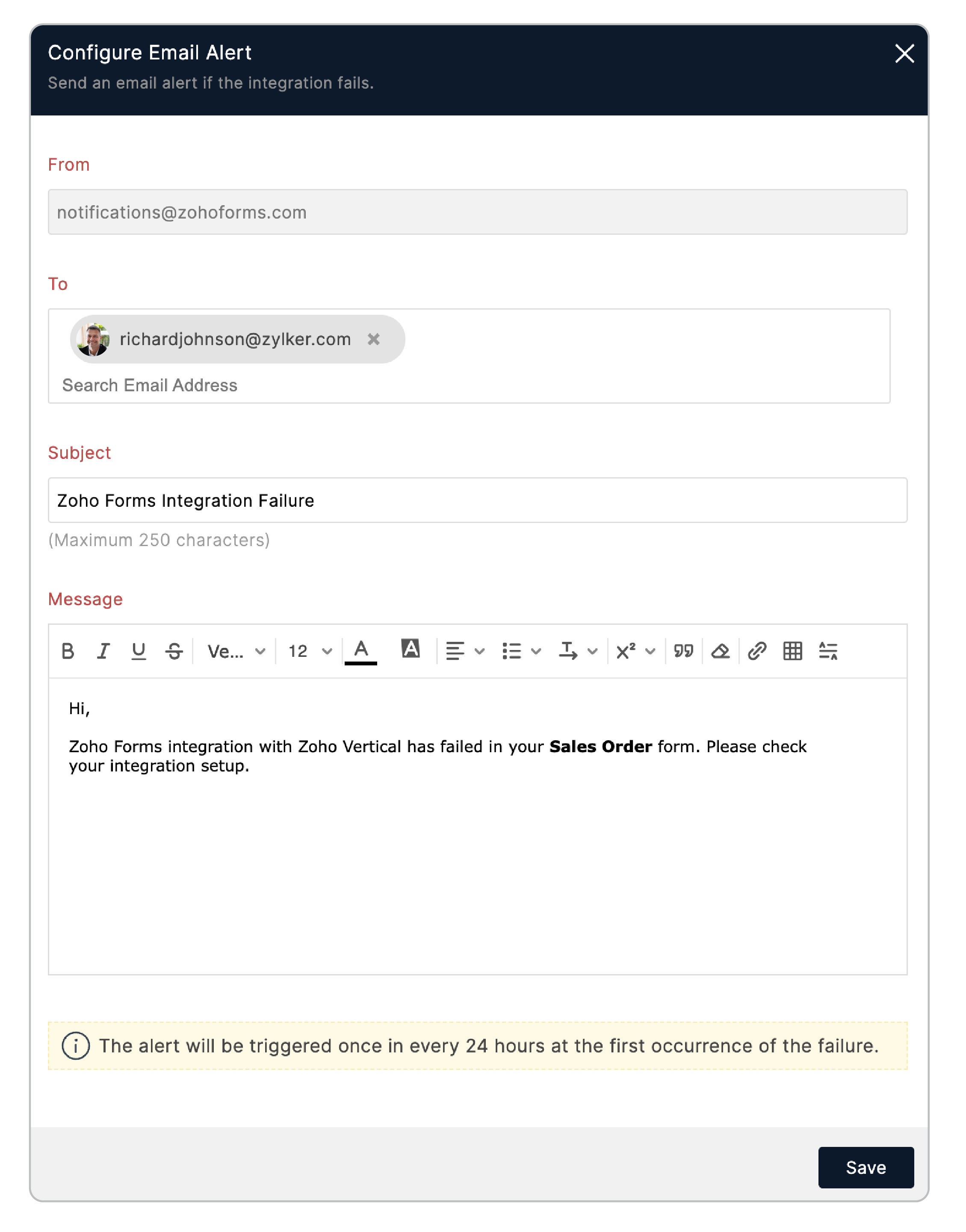This screenshot has height=1232, width=966.
Task: Apply strikethrough formatting
Action: pyautogui.click(x=174, y=651)
